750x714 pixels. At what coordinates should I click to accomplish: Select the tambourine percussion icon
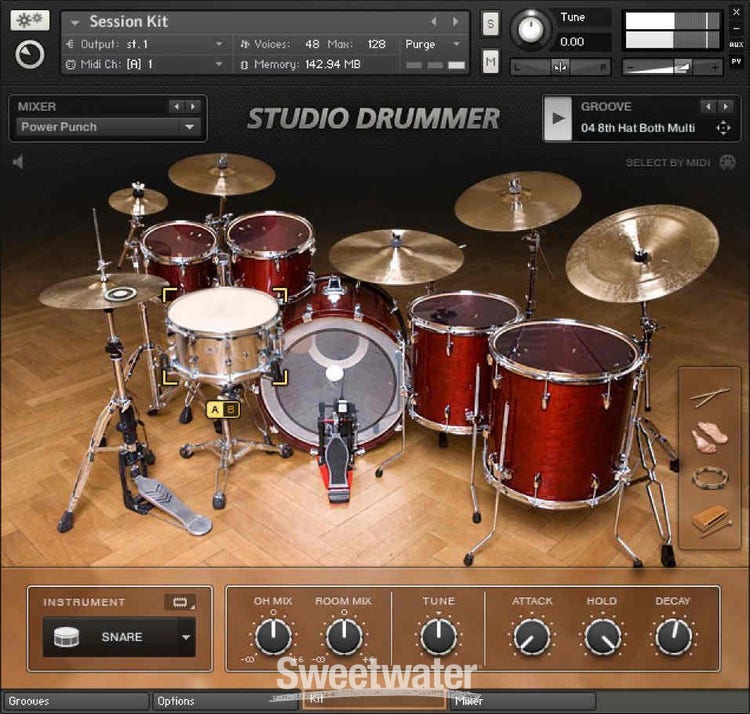[710, 478]
